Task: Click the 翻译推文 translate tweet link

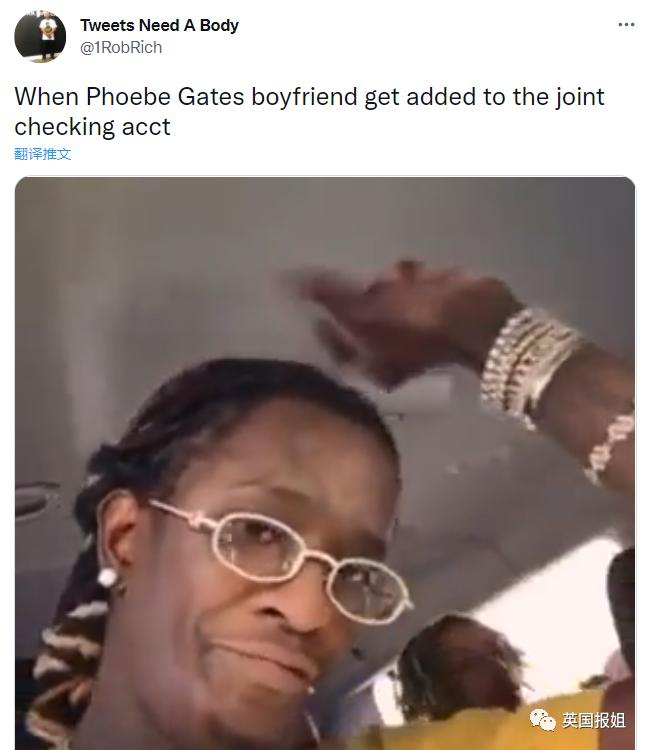Action: [x=43, y=154]
